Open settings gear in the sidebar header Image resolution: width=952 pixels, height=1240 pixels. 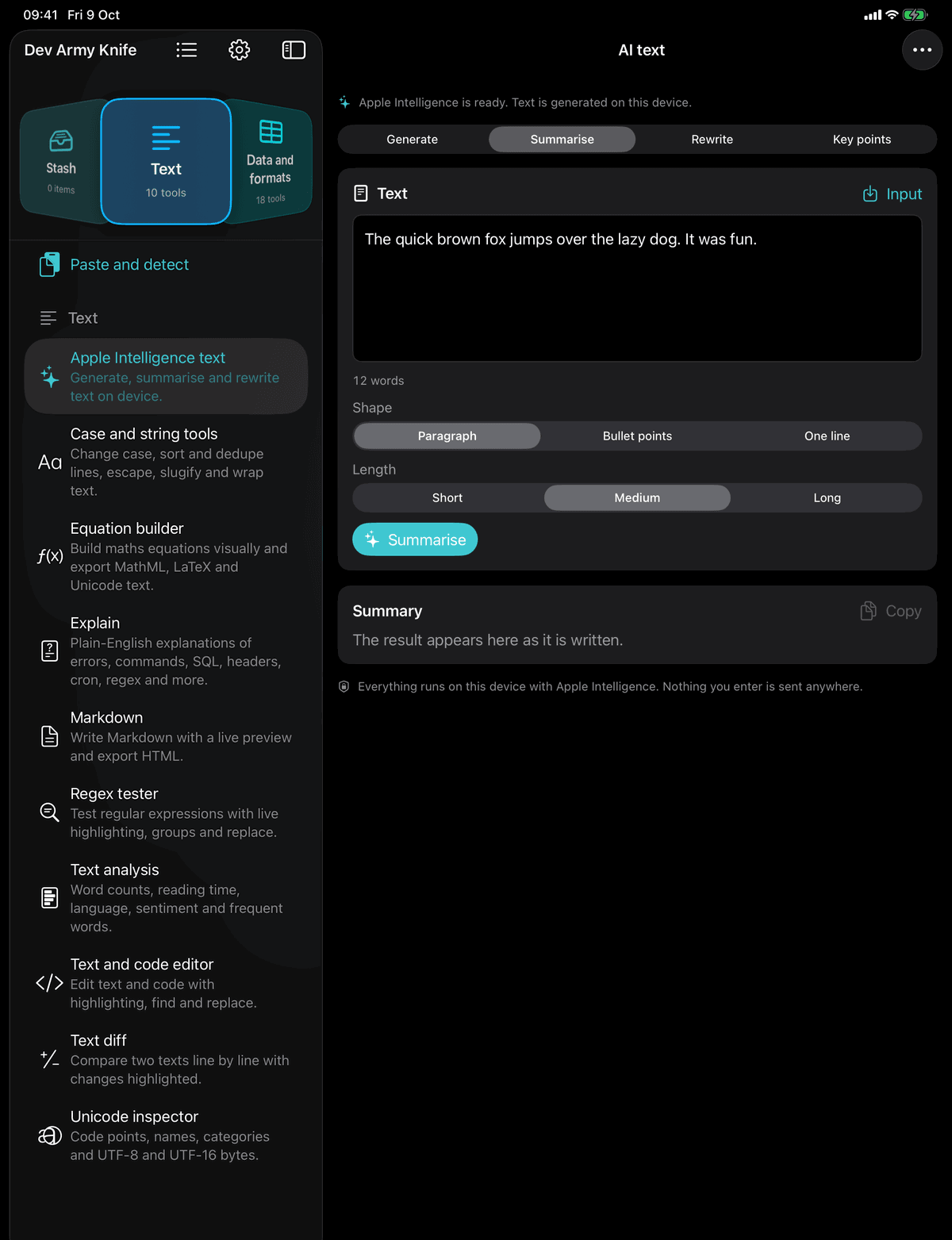click(239, 50)
